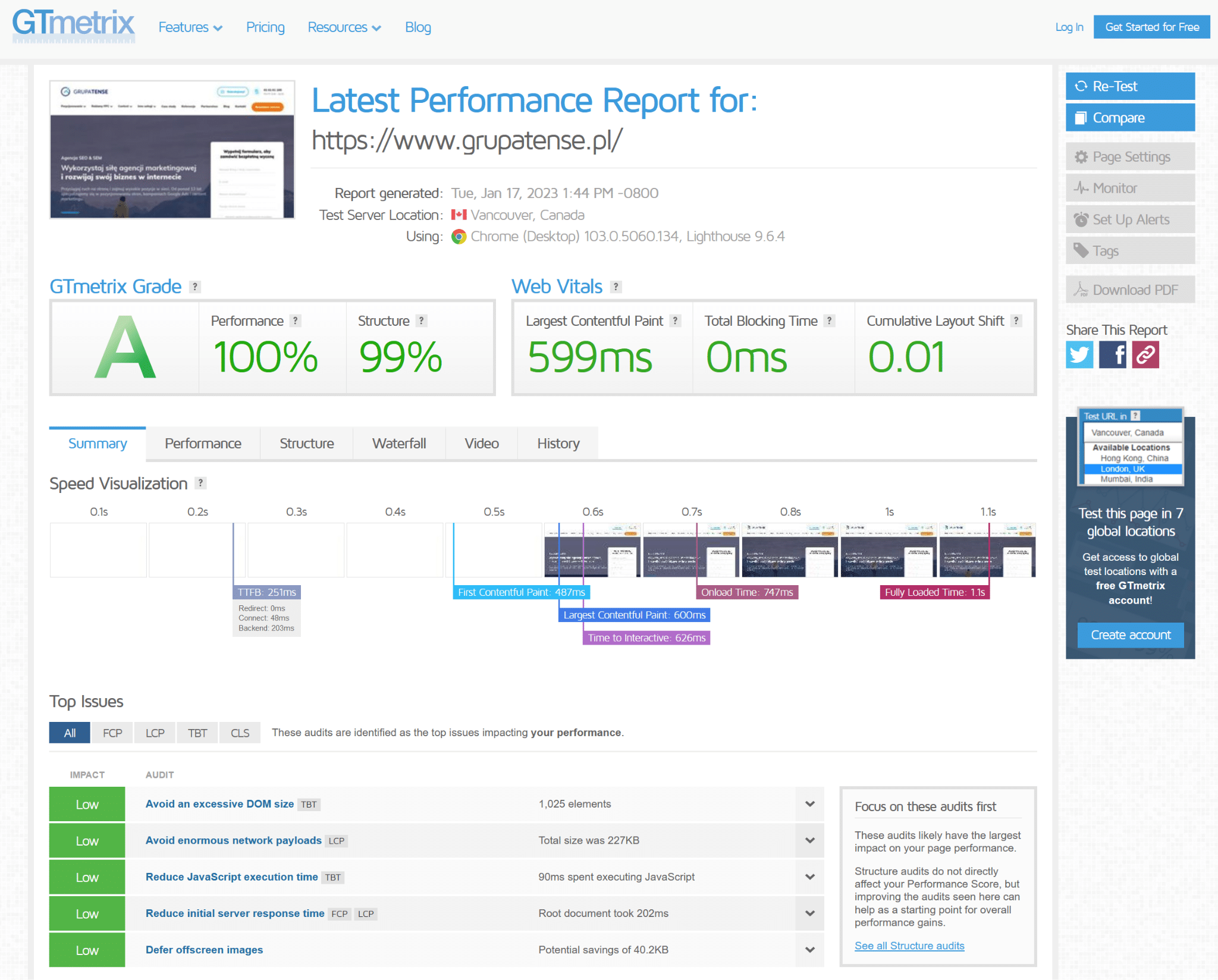Open Reduce JavaScript execution time link
The height and width of the screenshot is (980, 1218).
point(231,877)
